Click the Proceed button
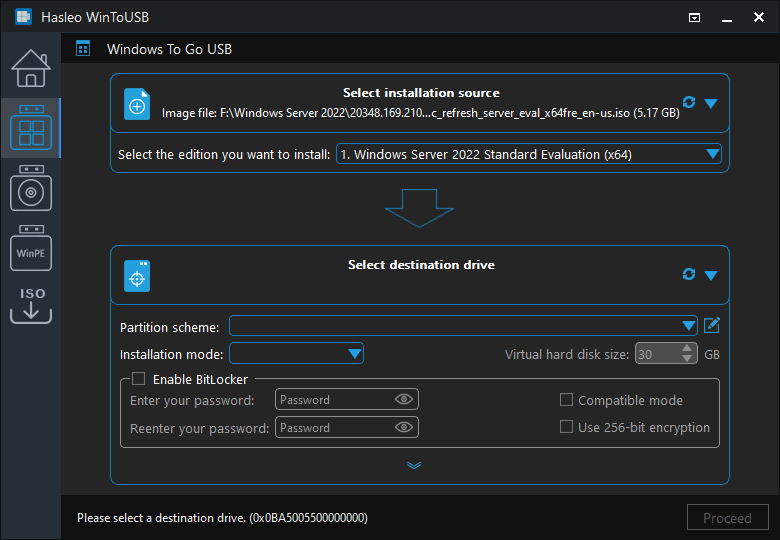 [727, 518]
